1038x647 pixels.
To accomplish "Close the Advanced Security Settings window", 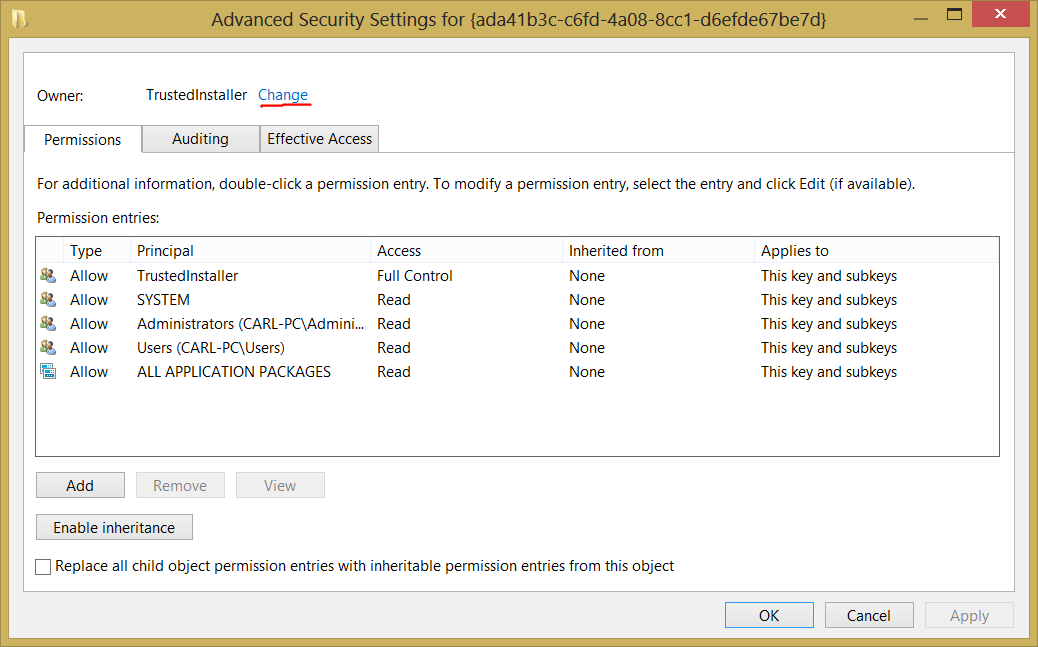I will tap(1000, 14).
